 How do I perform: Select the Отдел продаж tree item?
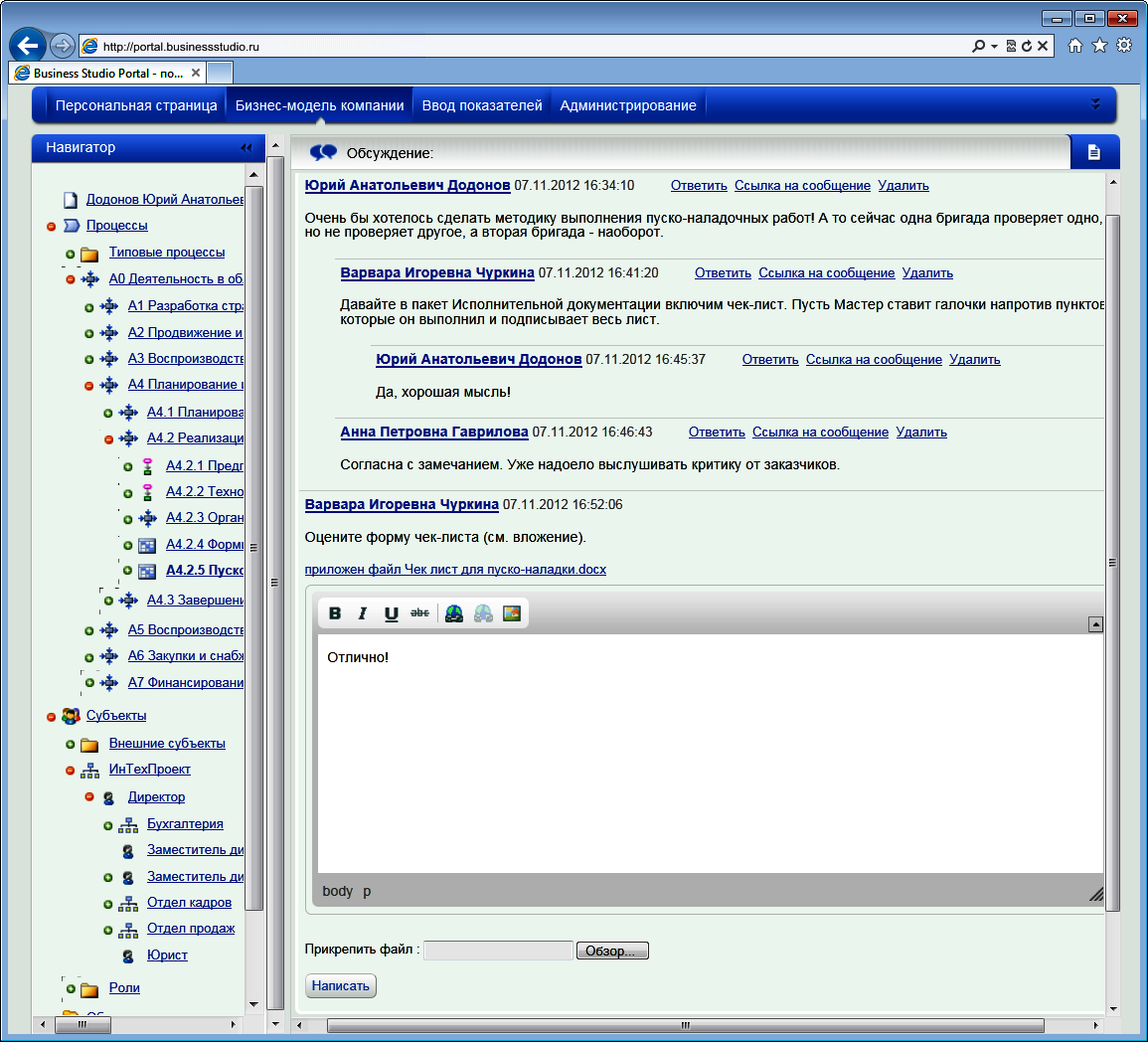(191, 929)
